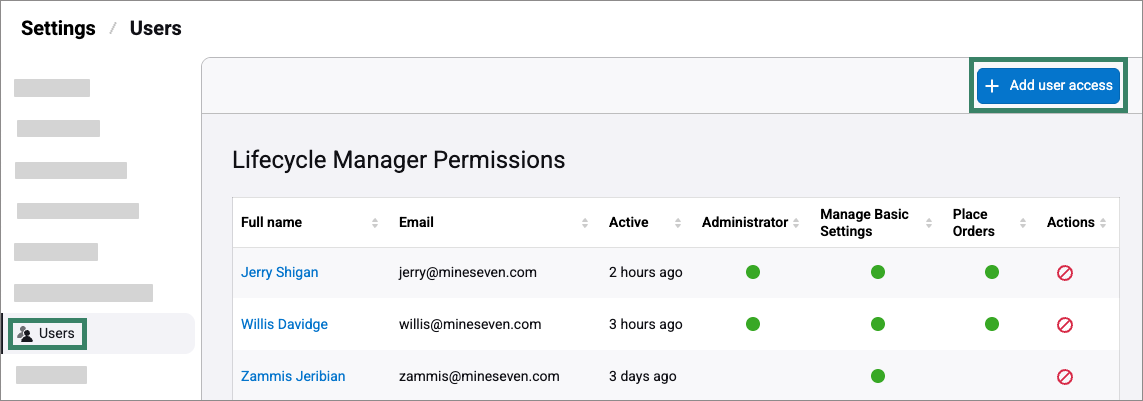The height and width of the screenshot is (401, 1143).
Task: Open the Users item in the sidebar
Action: 56,333
